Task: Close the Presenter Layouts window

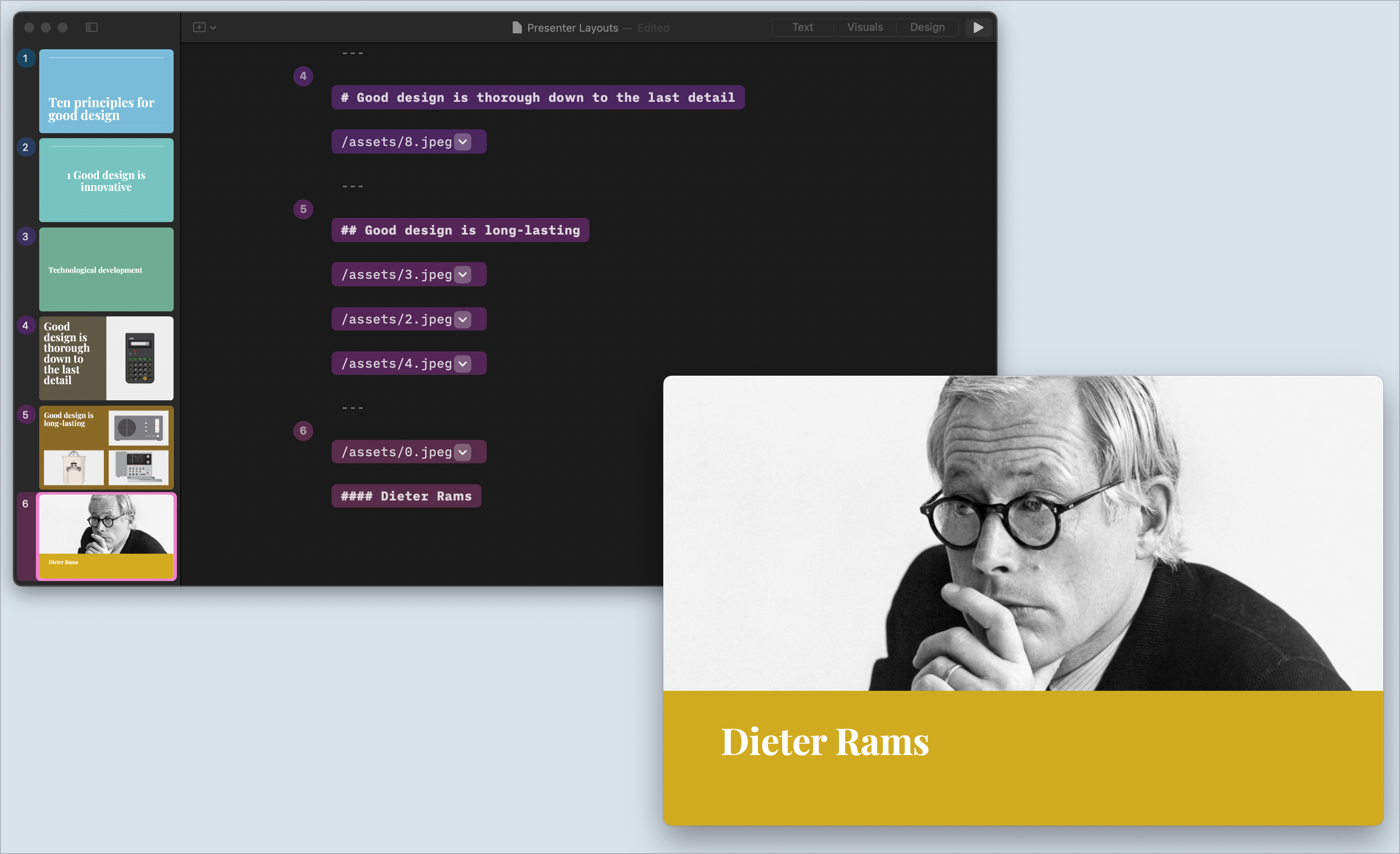Action: pos(30,27)
